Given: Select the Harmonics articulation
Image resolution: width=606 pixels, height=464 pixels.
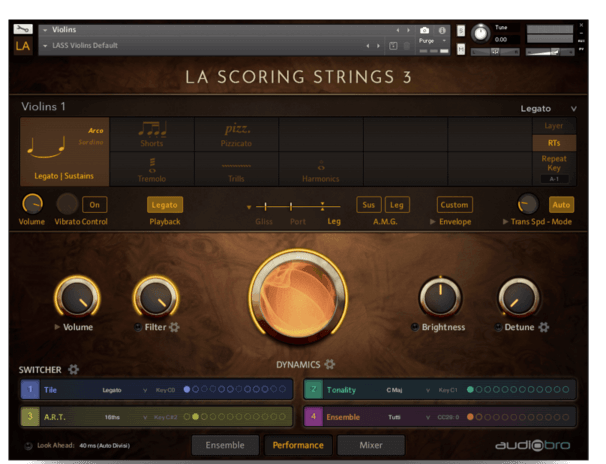Looking at the screenshot, I should (321, 169).
